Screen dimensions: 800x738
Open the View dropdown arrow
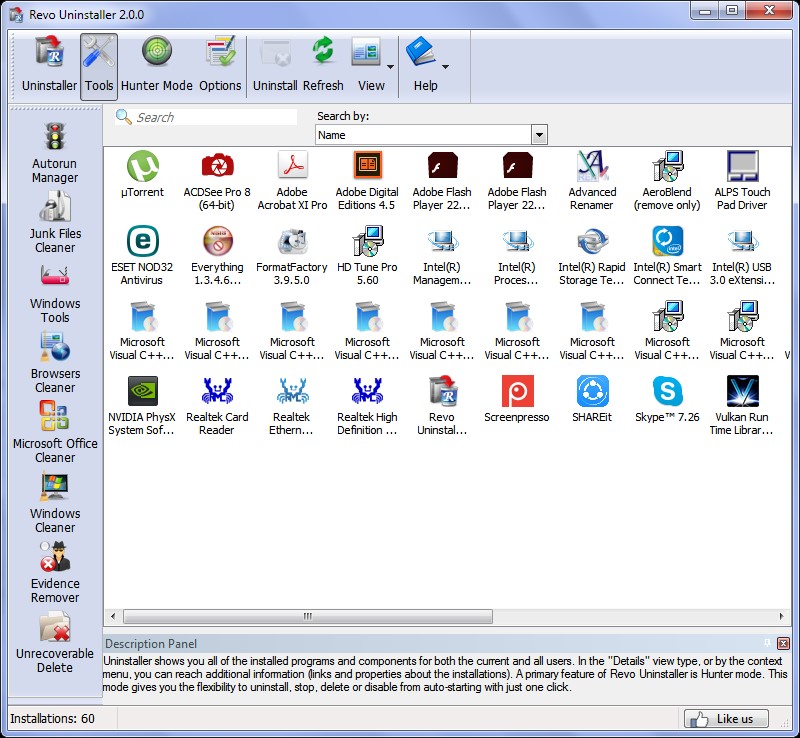click(x=390, y=67)
